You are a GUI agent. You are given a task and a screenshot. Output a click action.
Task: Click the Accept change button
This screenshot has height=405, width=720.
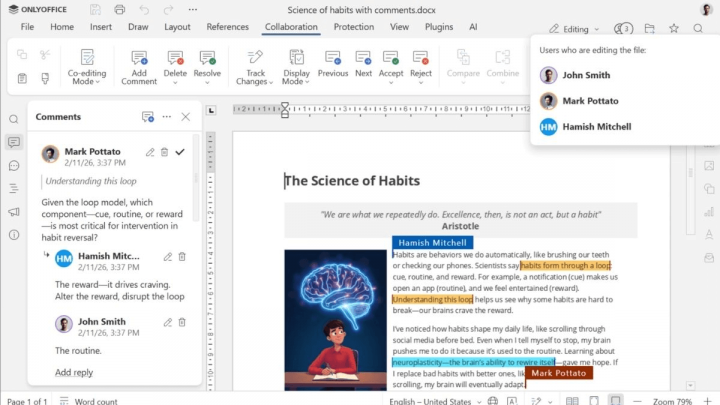click(x=391, y=63)
